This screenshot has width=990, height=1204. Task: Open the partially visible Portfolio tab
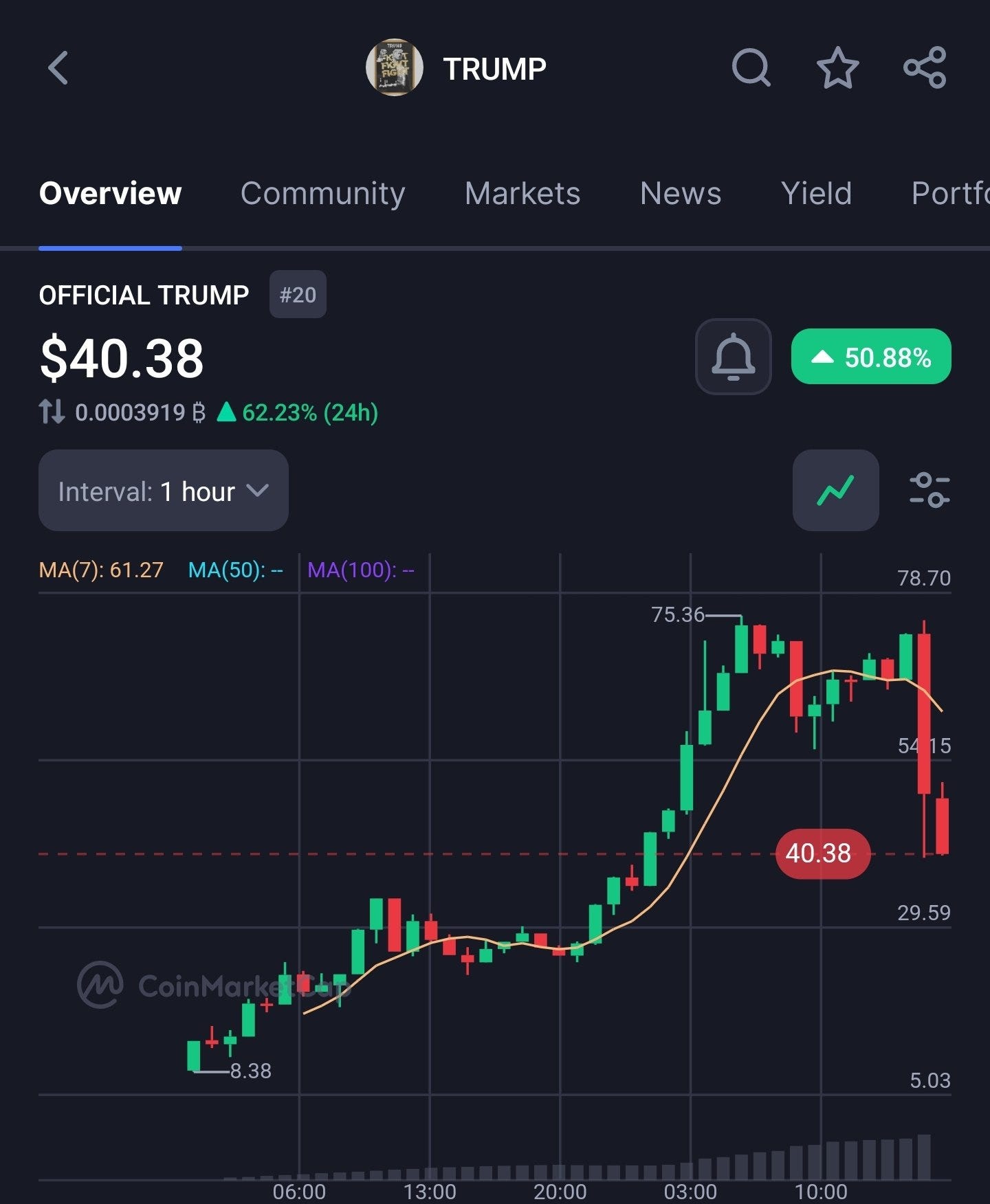coord(950,193)
